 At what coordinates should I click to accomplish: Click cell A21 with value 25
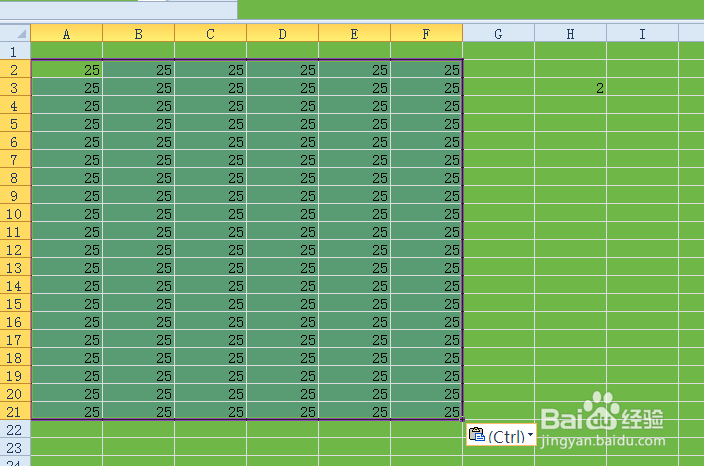(x=66, y=411)
